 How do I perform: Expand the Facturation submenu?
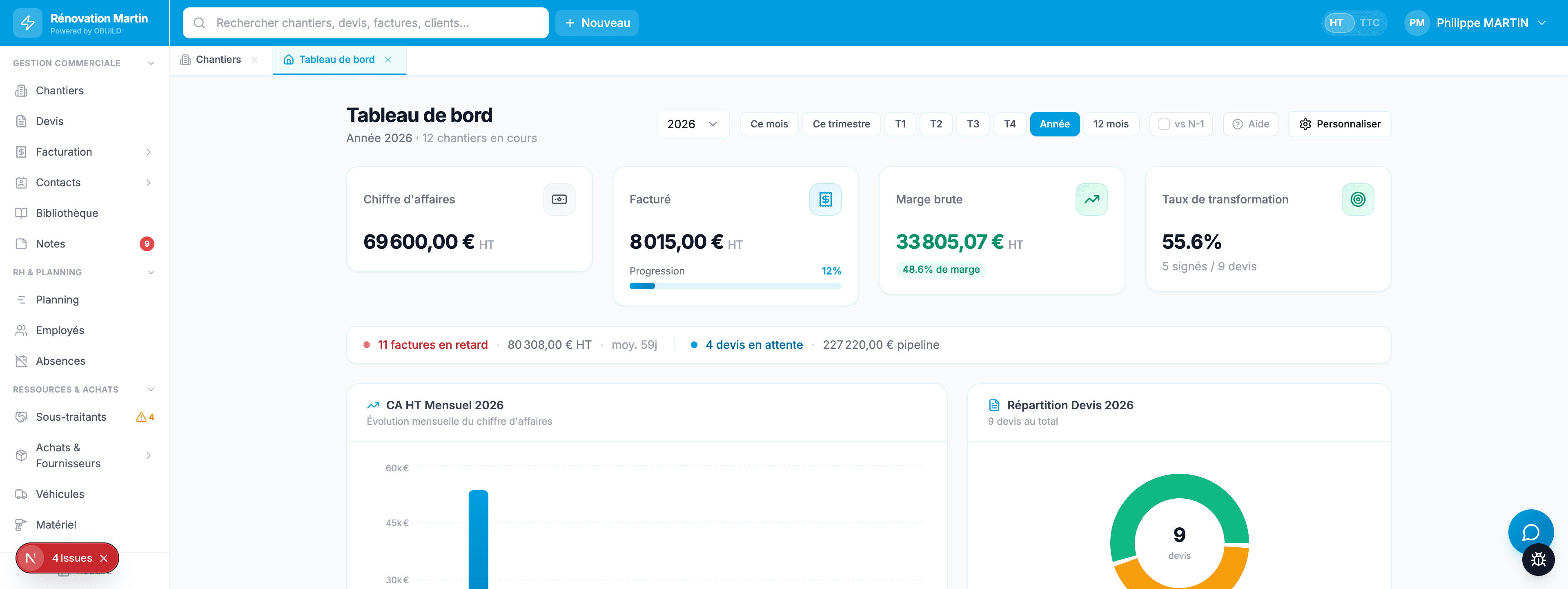(x=148, y=152)
